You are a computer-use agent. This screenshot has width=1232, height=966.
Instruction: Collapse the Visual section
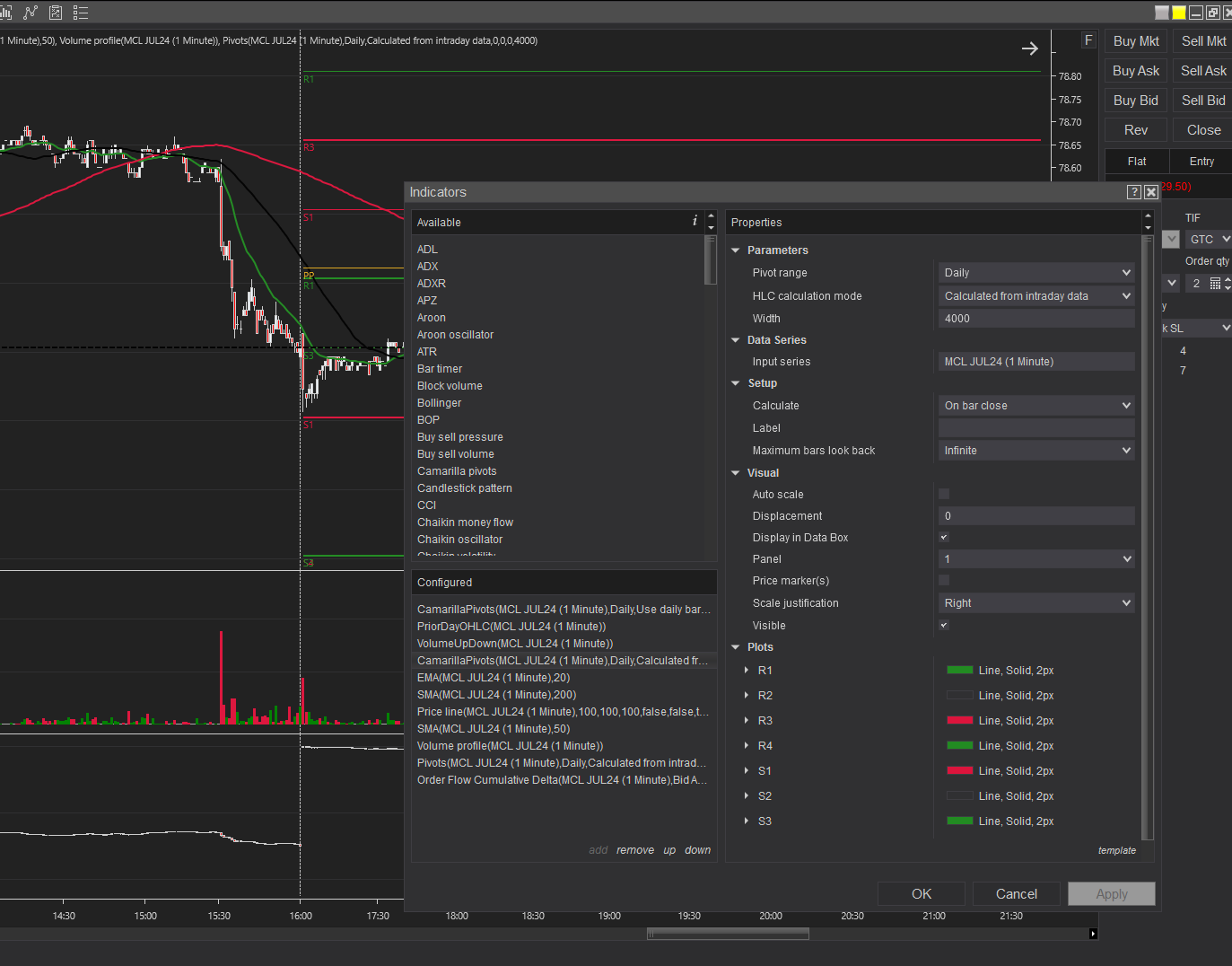click(736, 473)
